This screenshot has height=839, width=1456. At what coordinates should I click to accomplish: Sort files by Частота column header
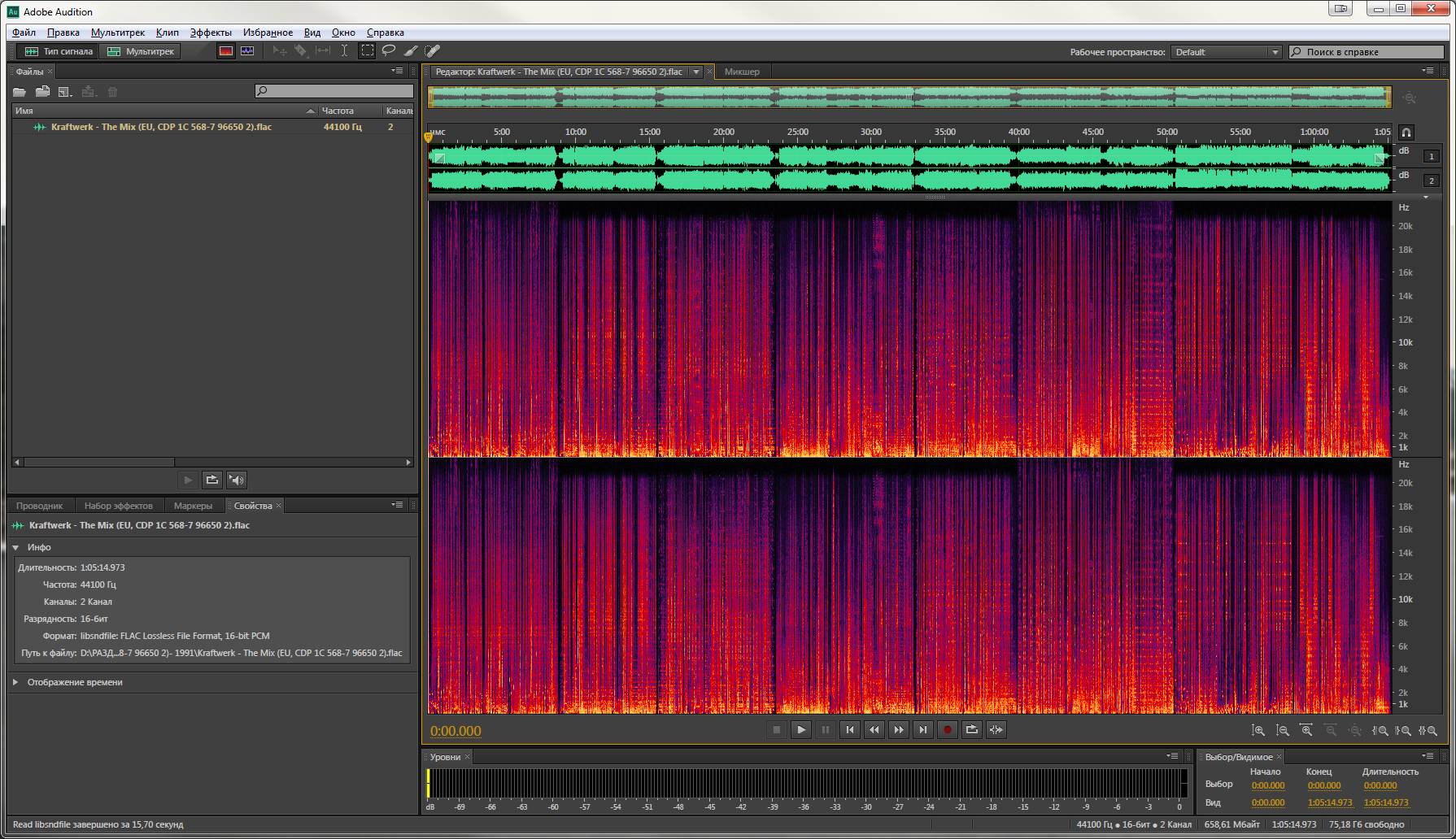pos(350,111)
